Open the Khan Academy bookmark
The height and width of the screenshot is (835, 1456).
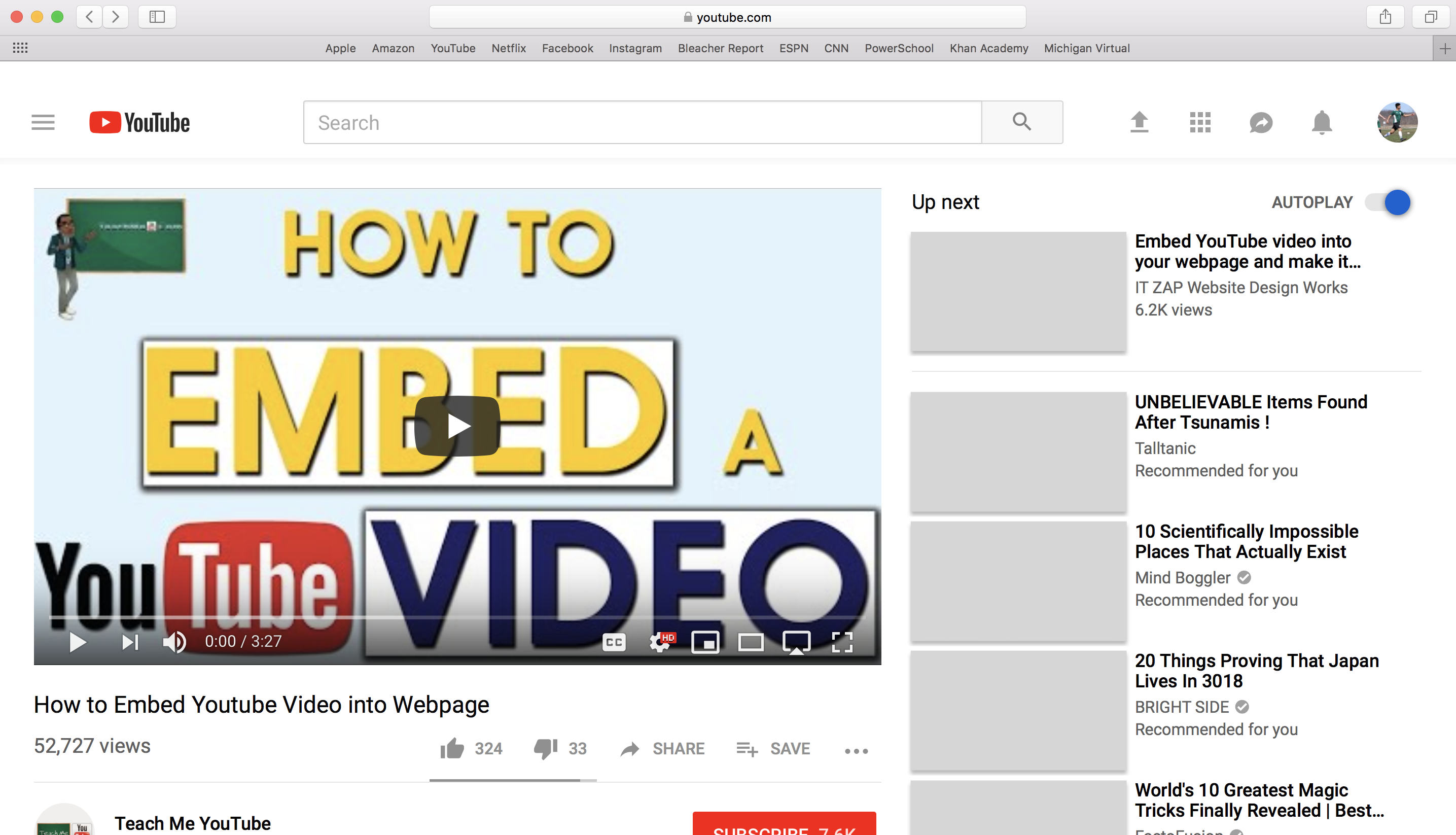click(988, 48)
